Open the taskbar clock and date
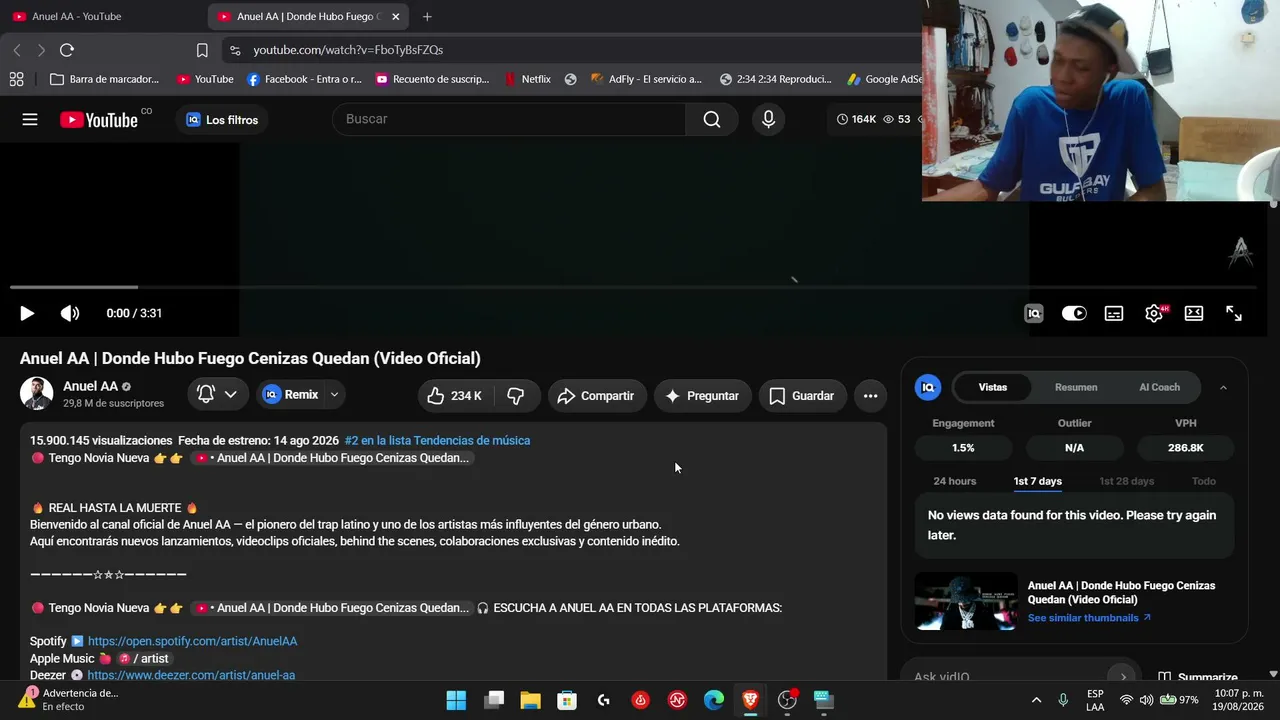 [x=1239, y=700]
